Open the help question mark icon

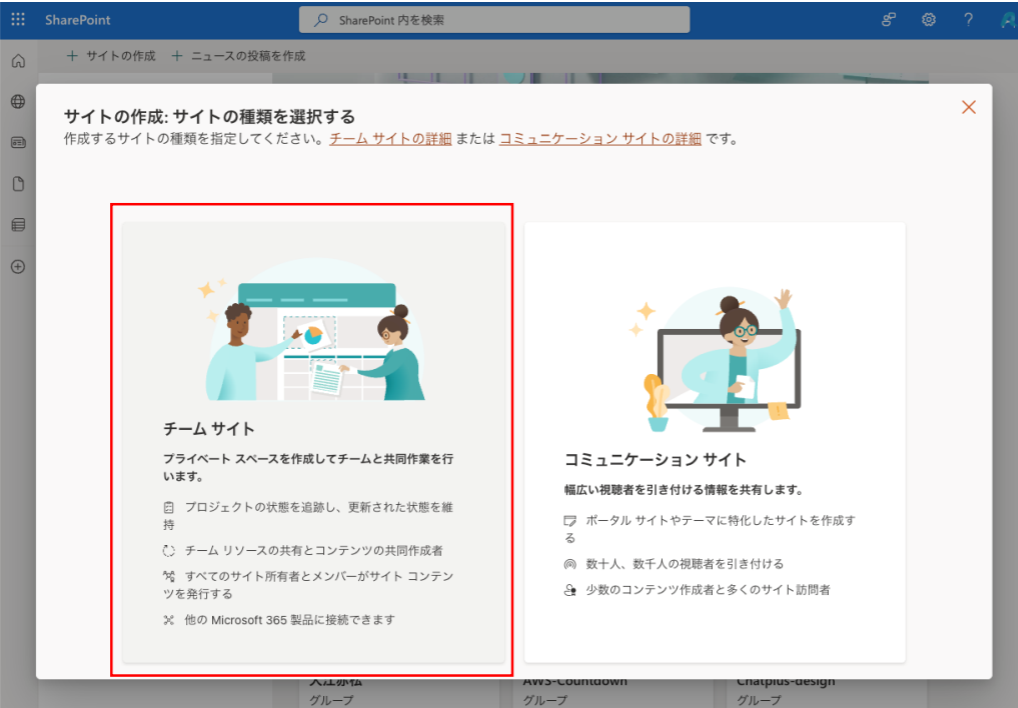(968, 19)
